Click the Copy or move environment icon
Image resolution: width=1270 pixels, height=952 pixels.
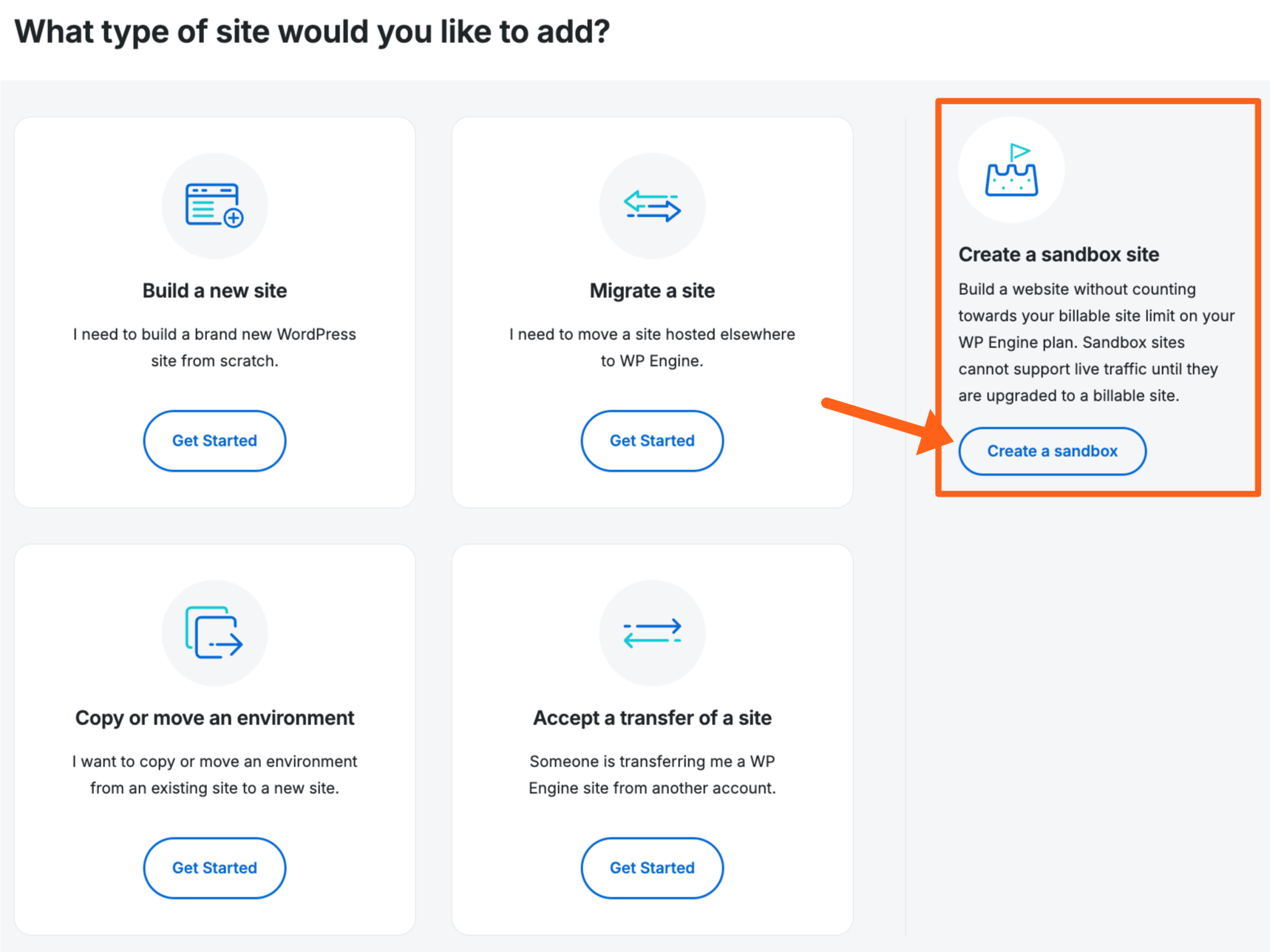(x=214, y=633)
